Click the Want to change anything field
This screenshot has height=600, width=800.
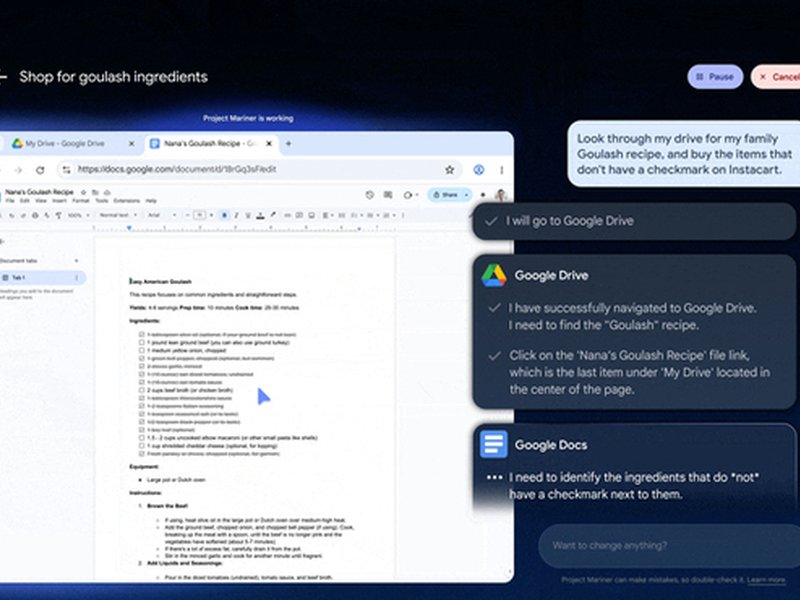coord(668,545)
